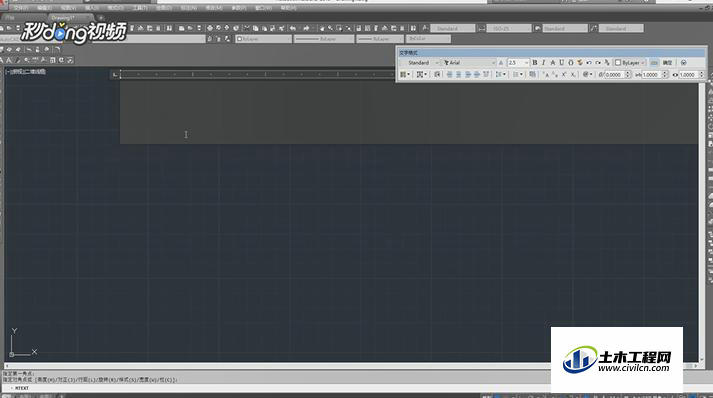Click the text editor ruler bar
Screen dimensions: 713x398
[x=257, y=74]
